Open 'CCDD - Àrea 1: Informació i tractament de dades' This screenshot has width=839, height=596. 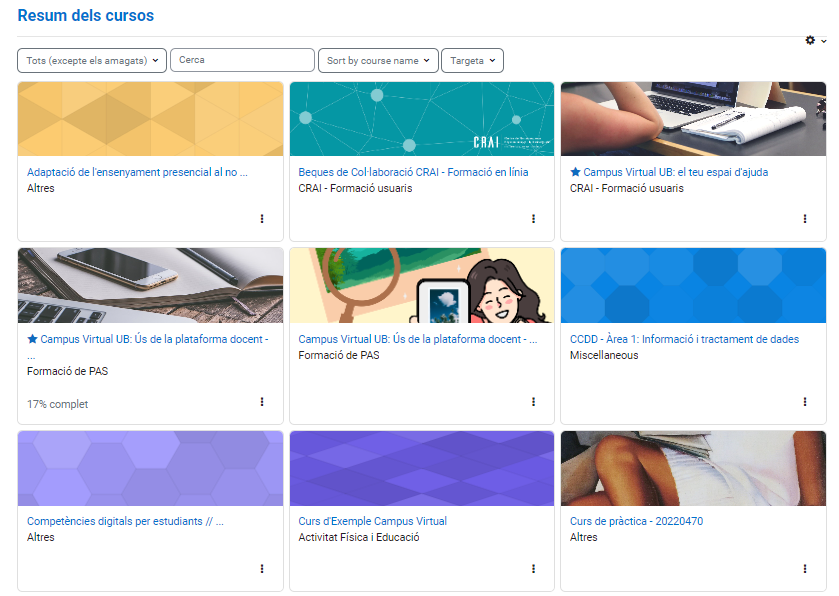click(x=684, y=339)
